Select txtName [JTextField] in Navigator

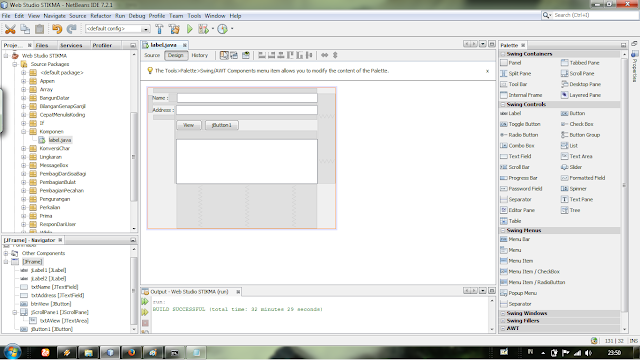pyautogui.click(x=54, y=287)
